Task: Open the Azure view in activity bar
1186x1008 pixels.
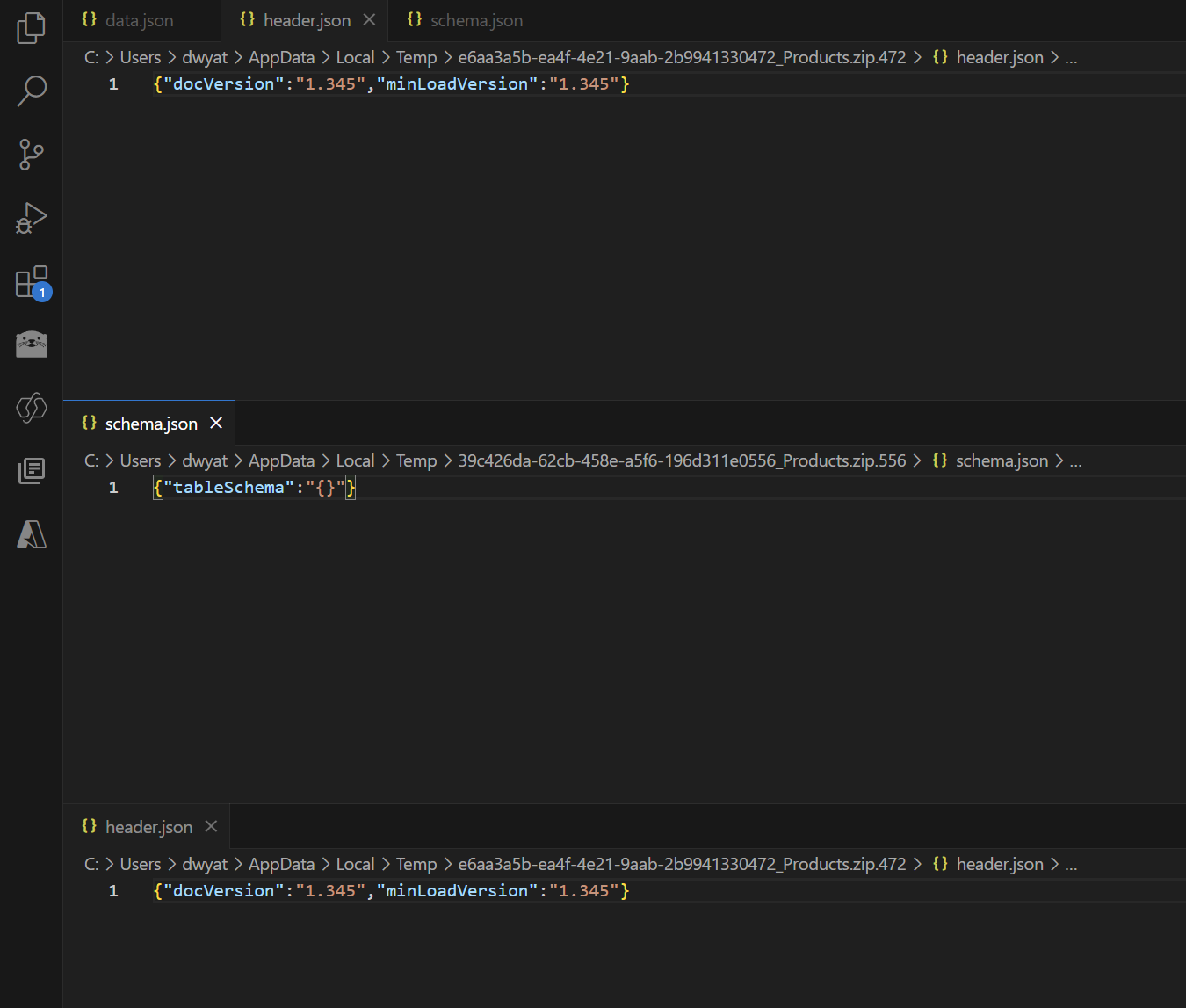Action: click(32, 534)
